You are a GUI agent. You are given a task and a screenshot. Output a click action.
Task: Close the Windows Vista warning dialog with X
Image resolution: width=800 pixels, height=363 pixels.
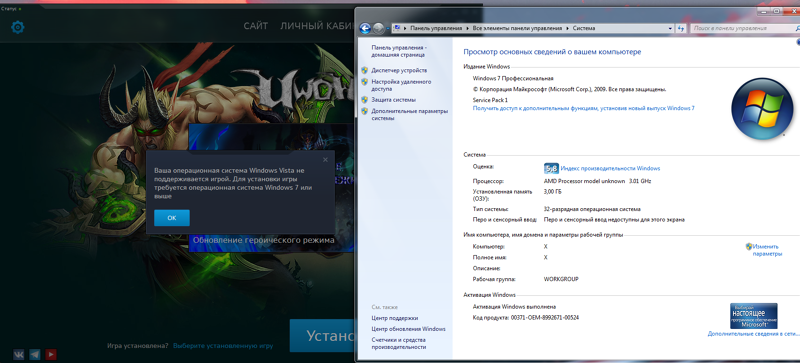tap(326, 160)
